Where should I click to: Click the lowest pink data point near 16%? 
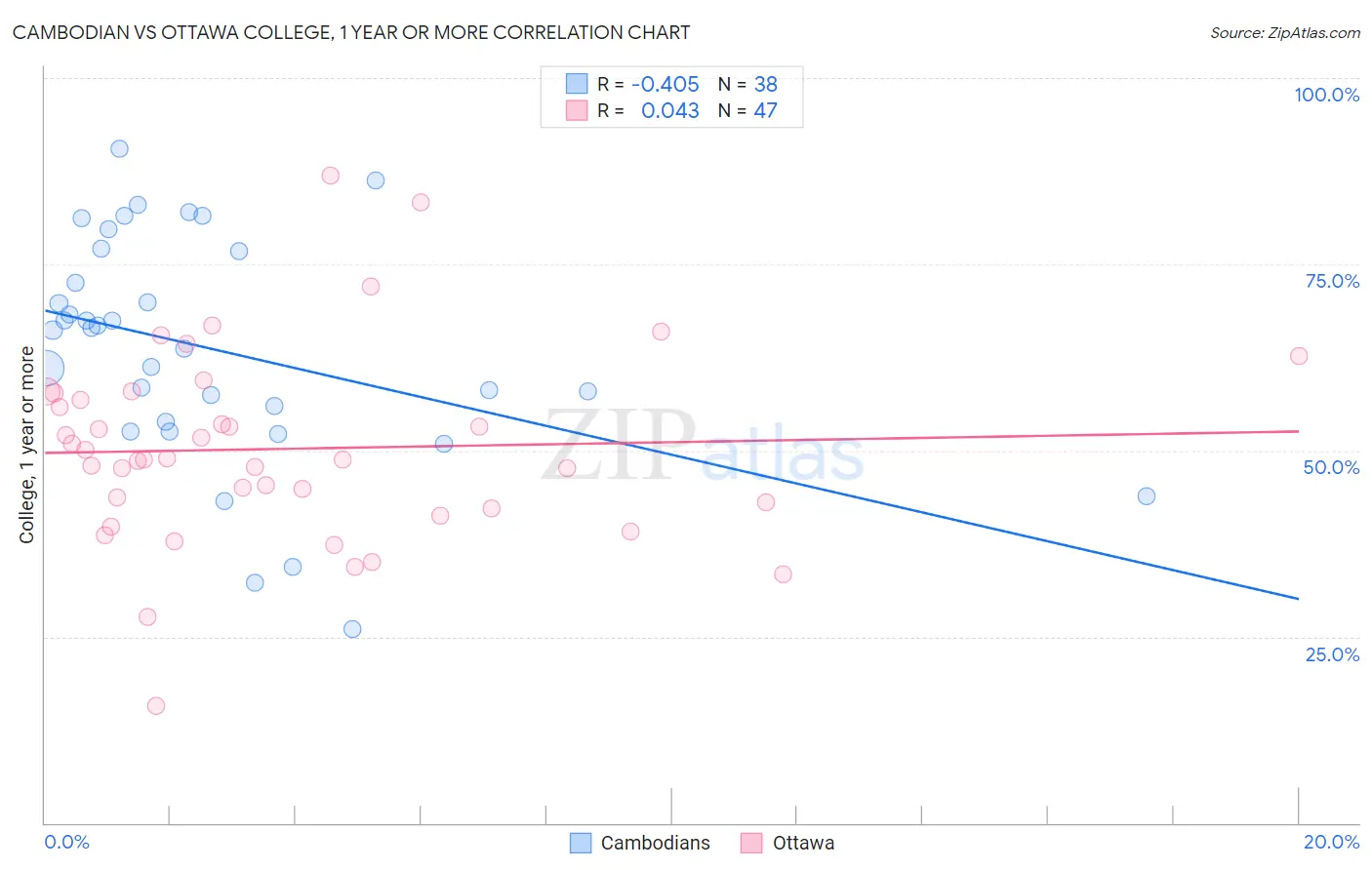(x=156, y=705)
